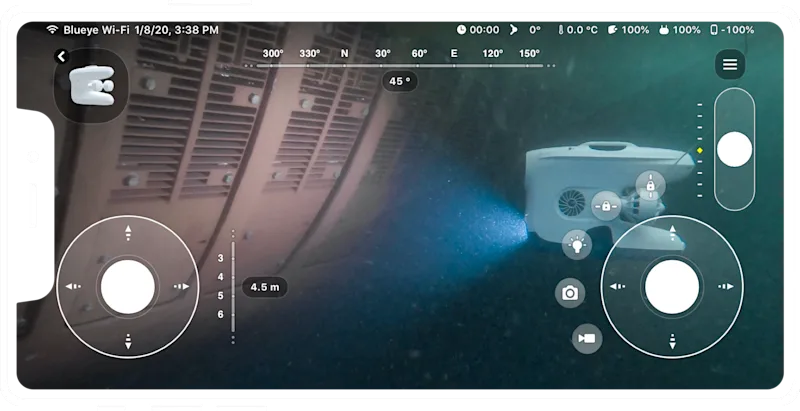
Task: Tap the recording timer 00:00
Action: click(478, 30)
